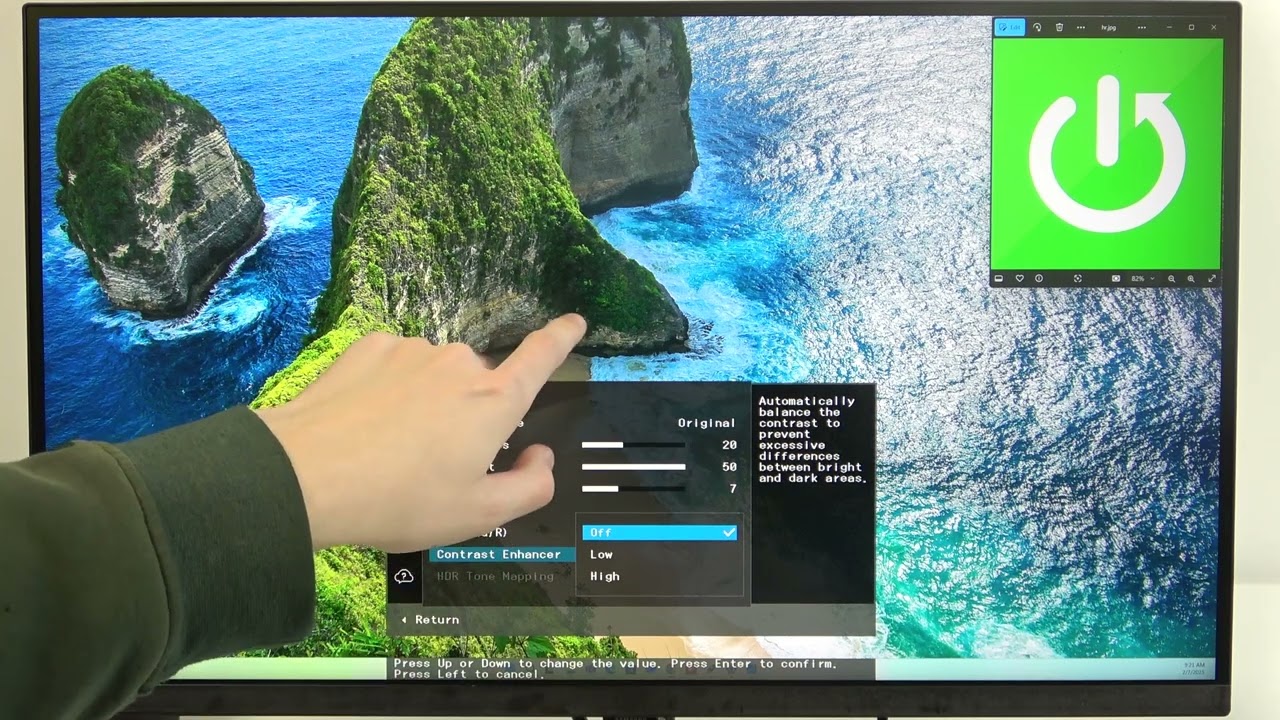Viewport: 1280px width, 720px height.
Task: Minimize the Photos window
Action: click(1169, 27)
